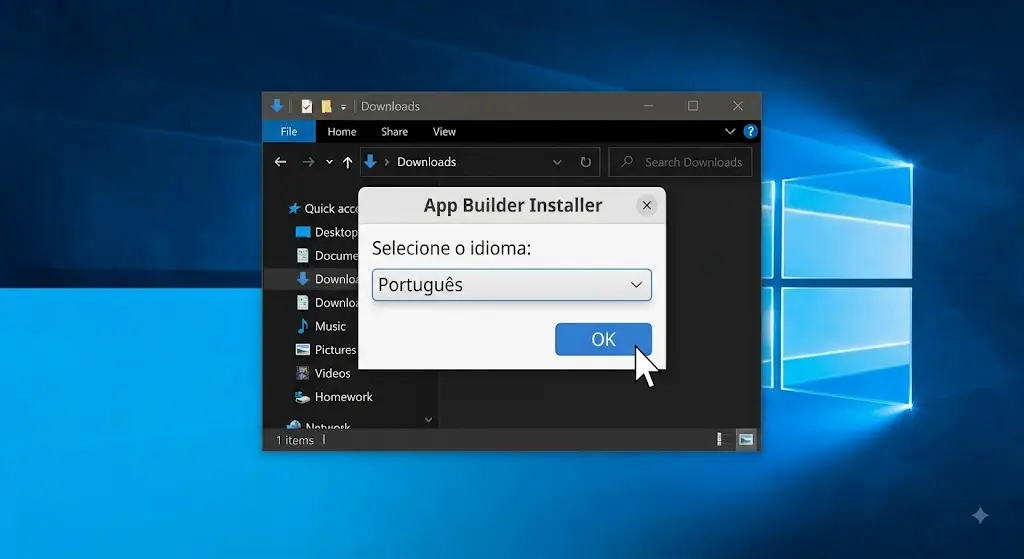The width and height of the screenshot is (1024, 559).
Task: Click the Downloads path in address bar
Action: tap(426, 162)
